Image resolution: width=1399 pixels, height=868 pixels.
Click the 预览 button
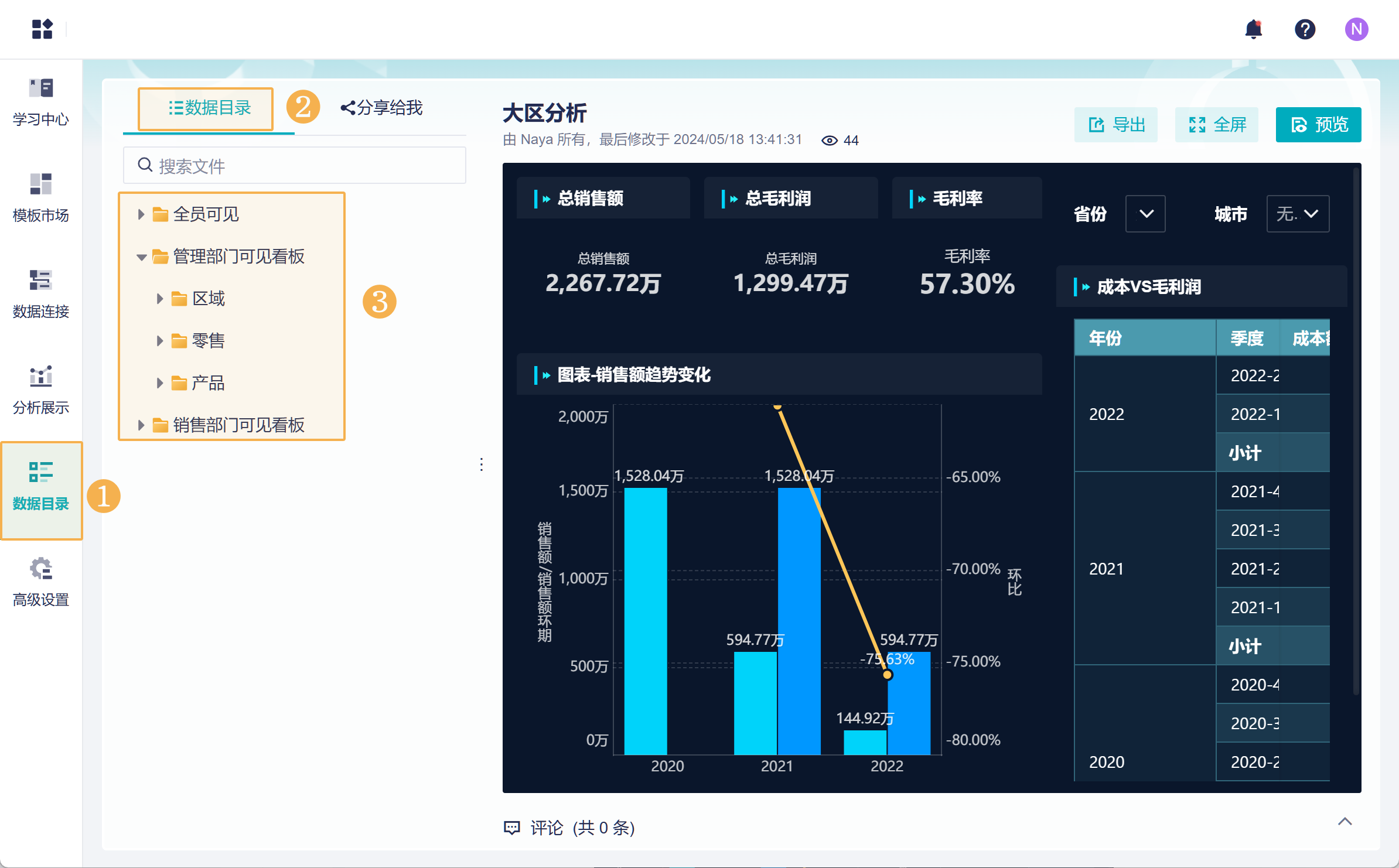coord(1318,125)
